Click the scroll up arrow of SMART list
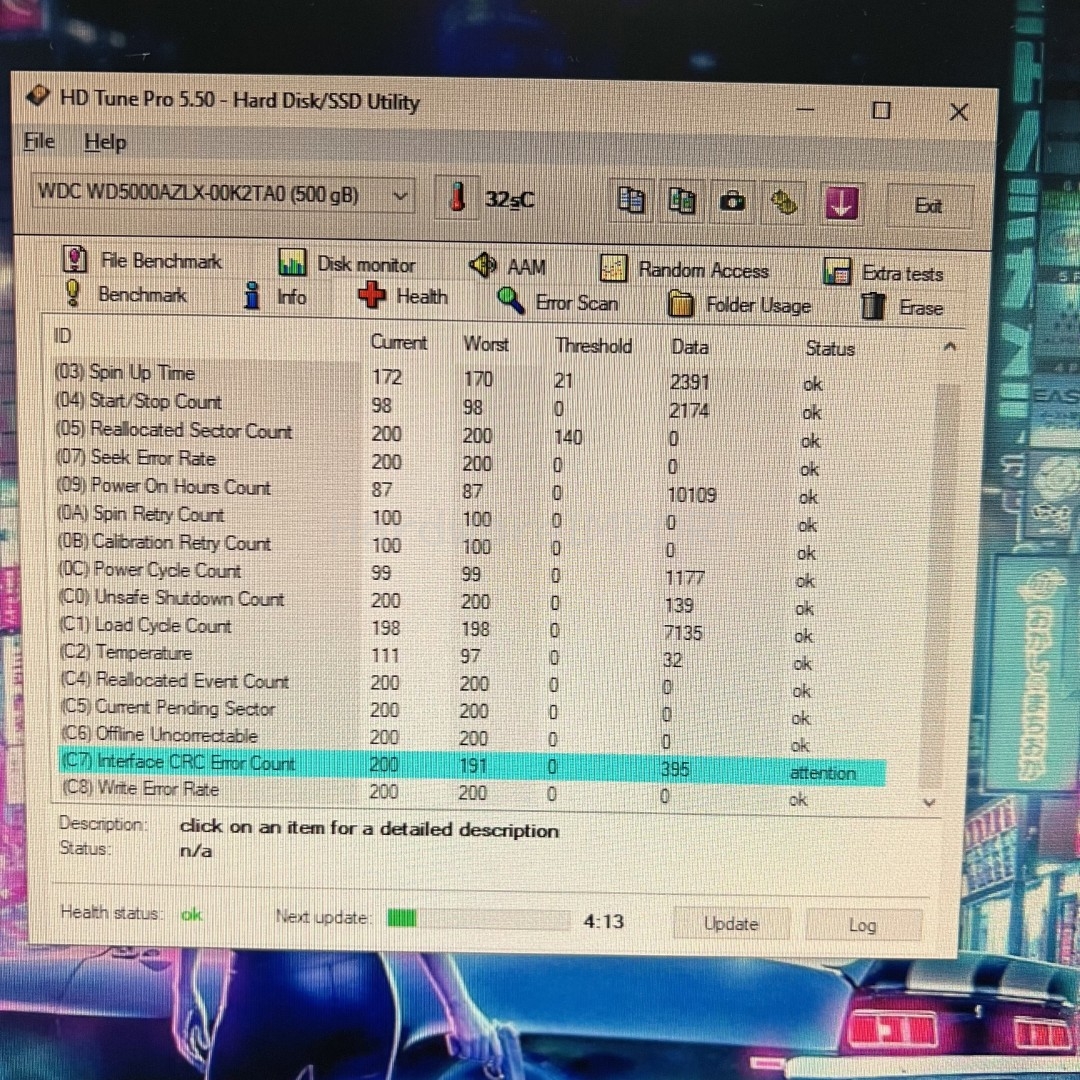This screenshot has width=1080, height=1080. 950,346
